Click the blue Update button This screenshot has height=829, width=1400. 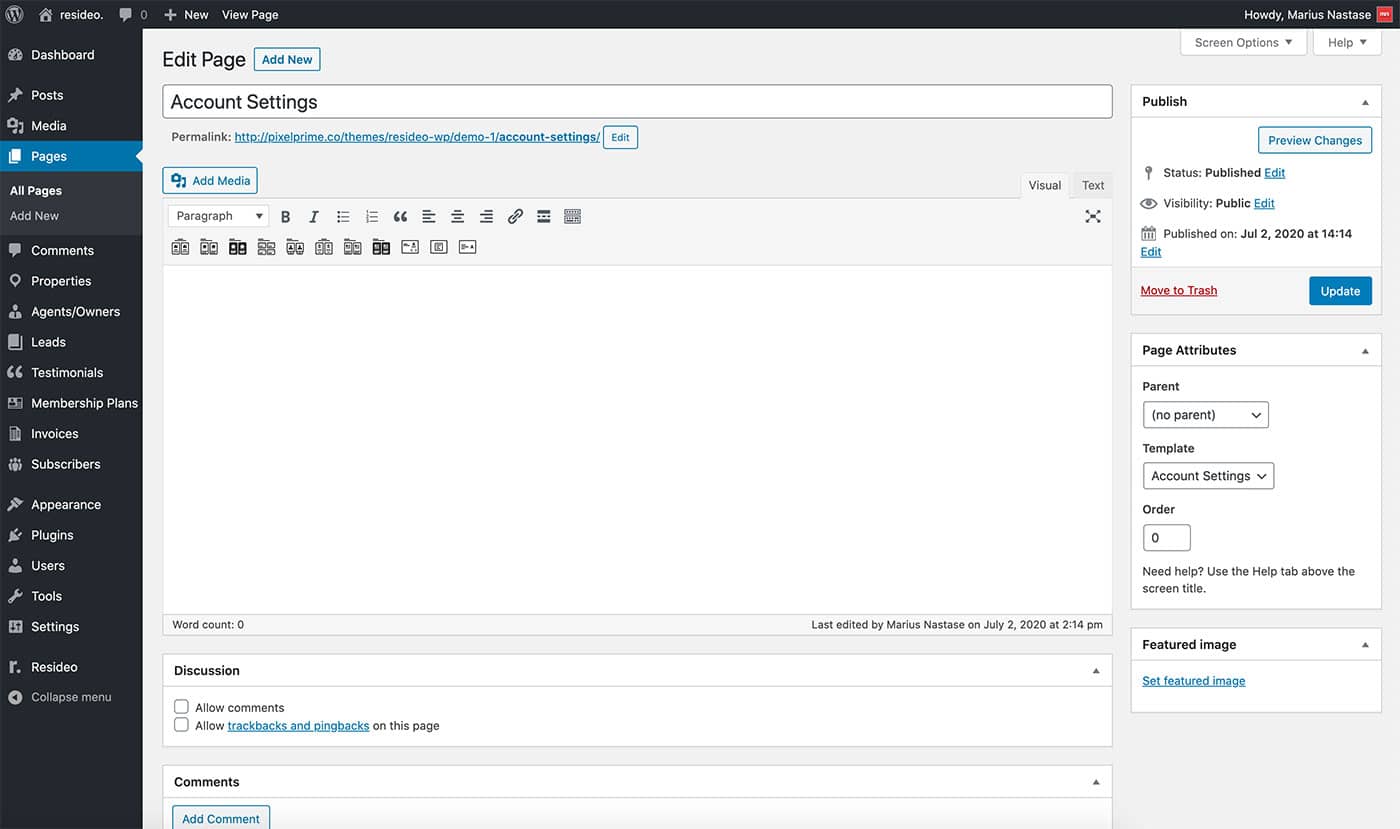pos(1340,291)
